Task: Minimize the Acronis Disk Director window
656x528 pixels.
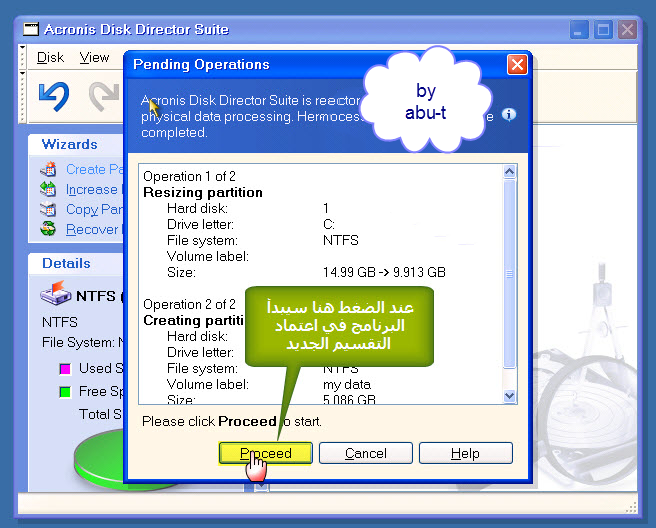Action: tap(579, 30)
